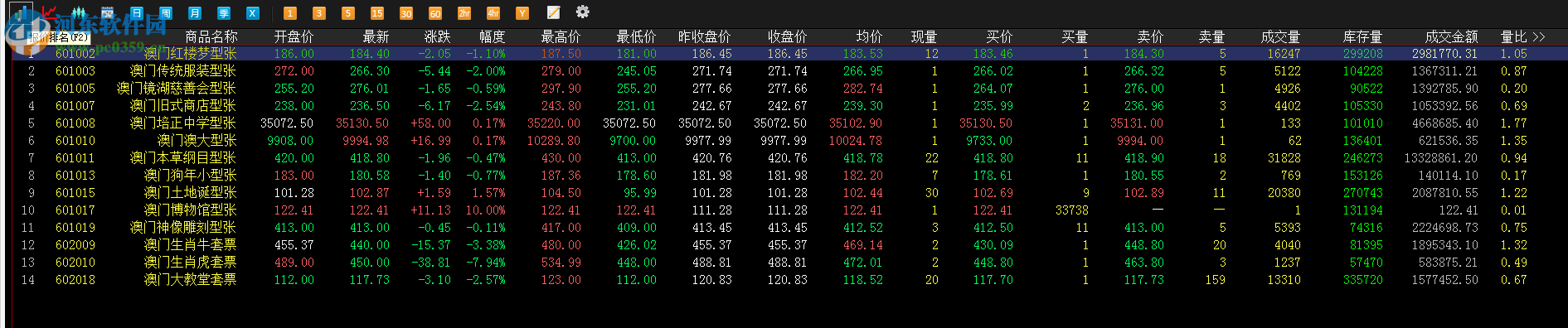Select the monthly (月) period icon

click(x=195, y=12)
